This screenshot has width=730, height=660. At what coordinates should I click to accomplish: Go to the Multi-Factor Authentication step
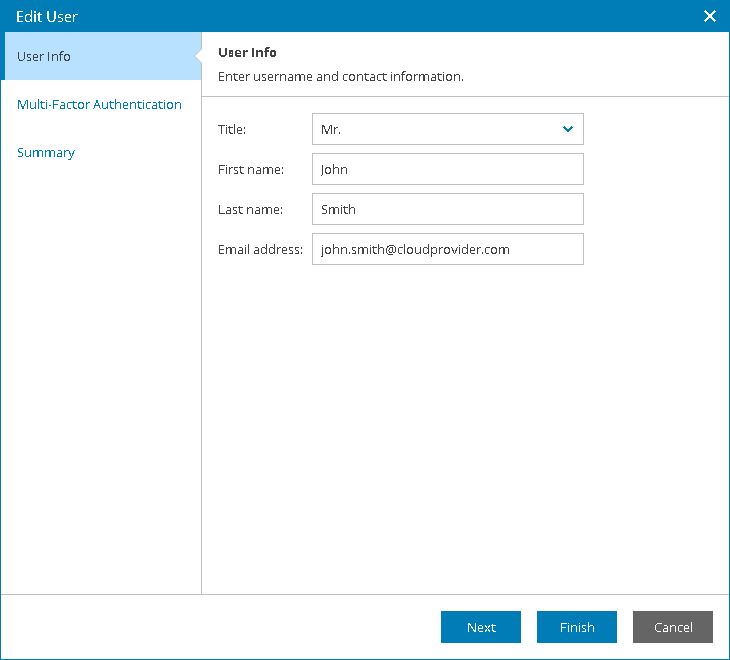point(99,104)
